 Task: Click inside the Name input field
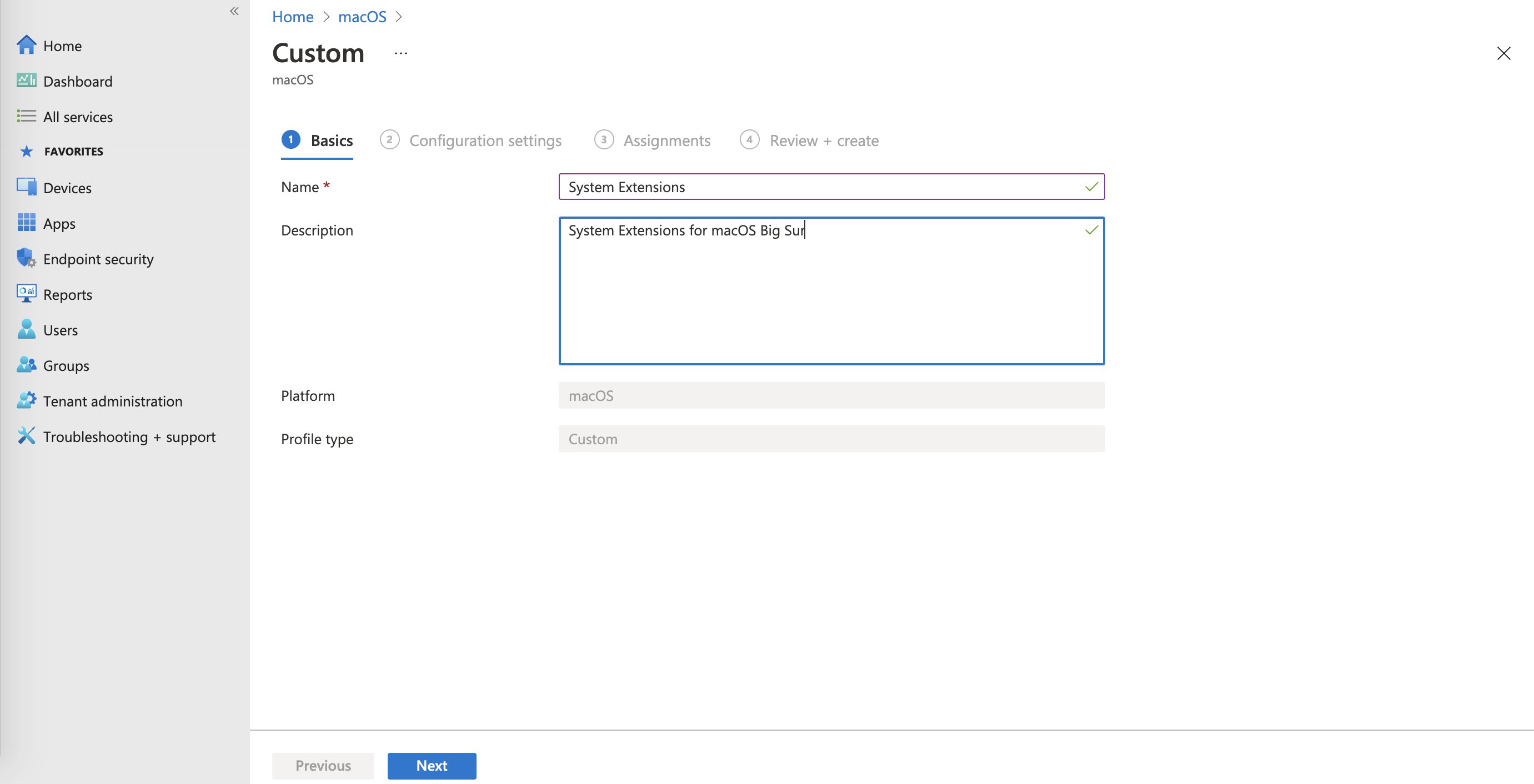point(831,187)
